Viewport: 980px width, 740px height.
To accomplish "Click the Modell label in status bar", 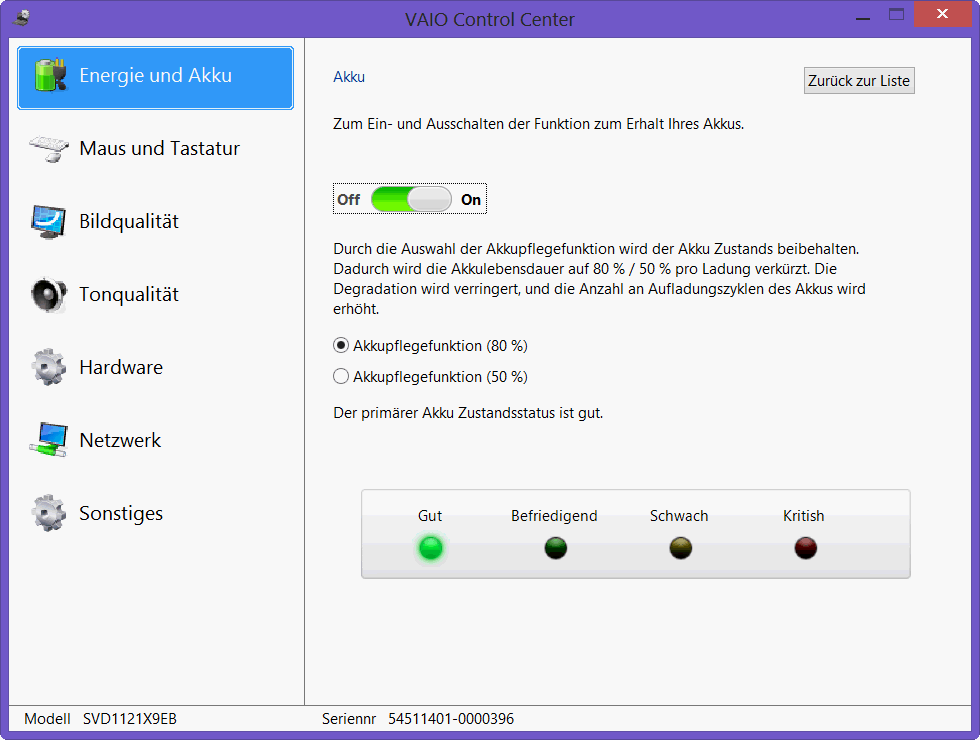I will point(47,719).
